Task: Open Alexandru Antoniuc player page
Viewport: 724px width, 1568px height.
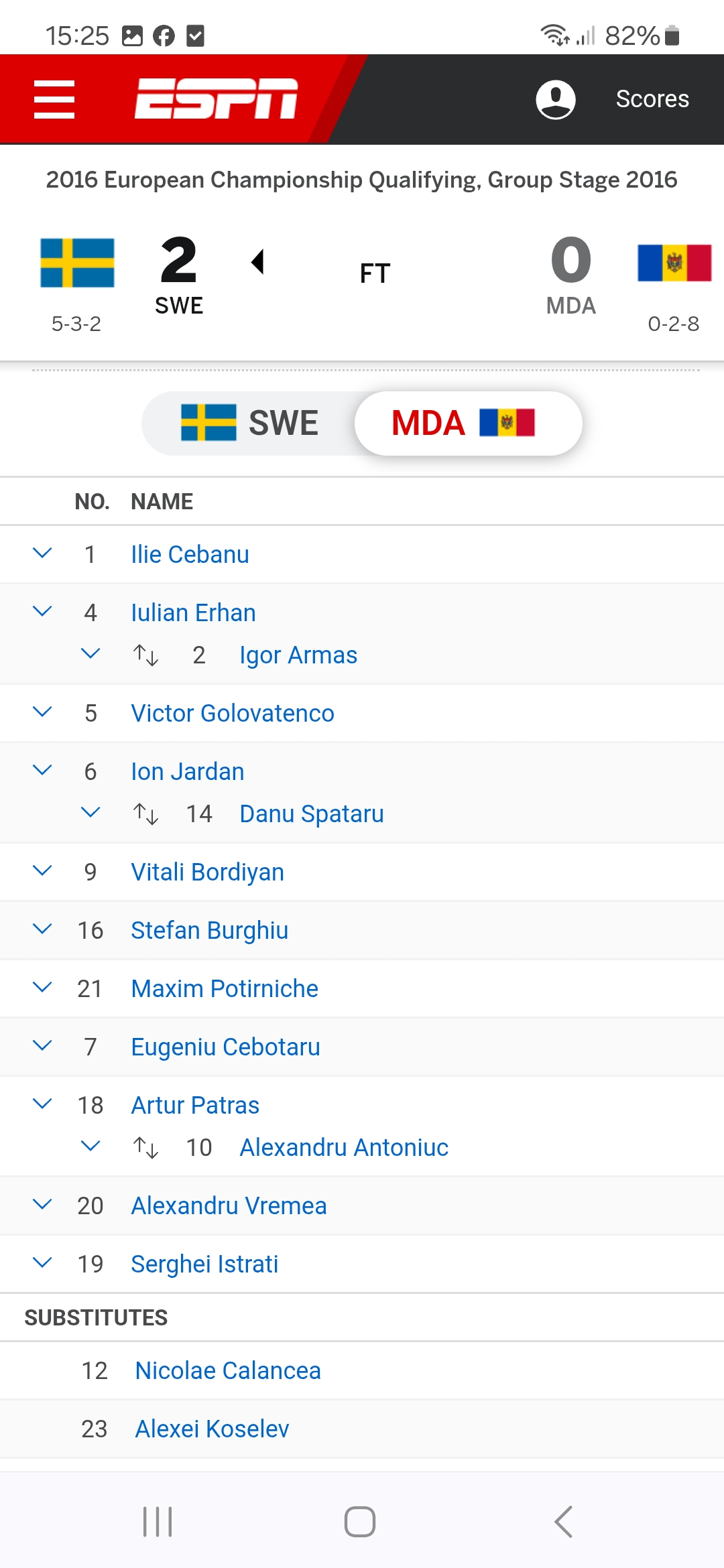Action: [344, 1147]
